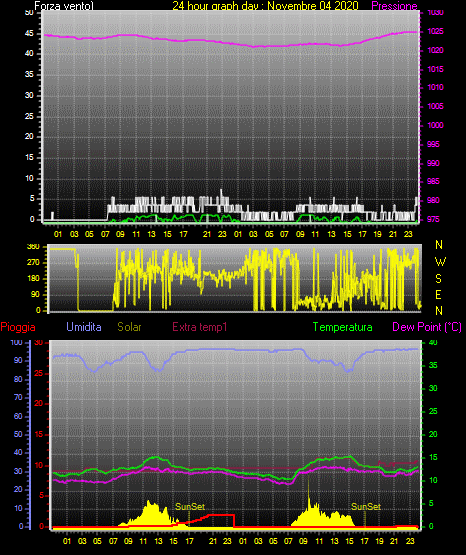Click the 'Forza vento)' chart title

pos(64,6)
